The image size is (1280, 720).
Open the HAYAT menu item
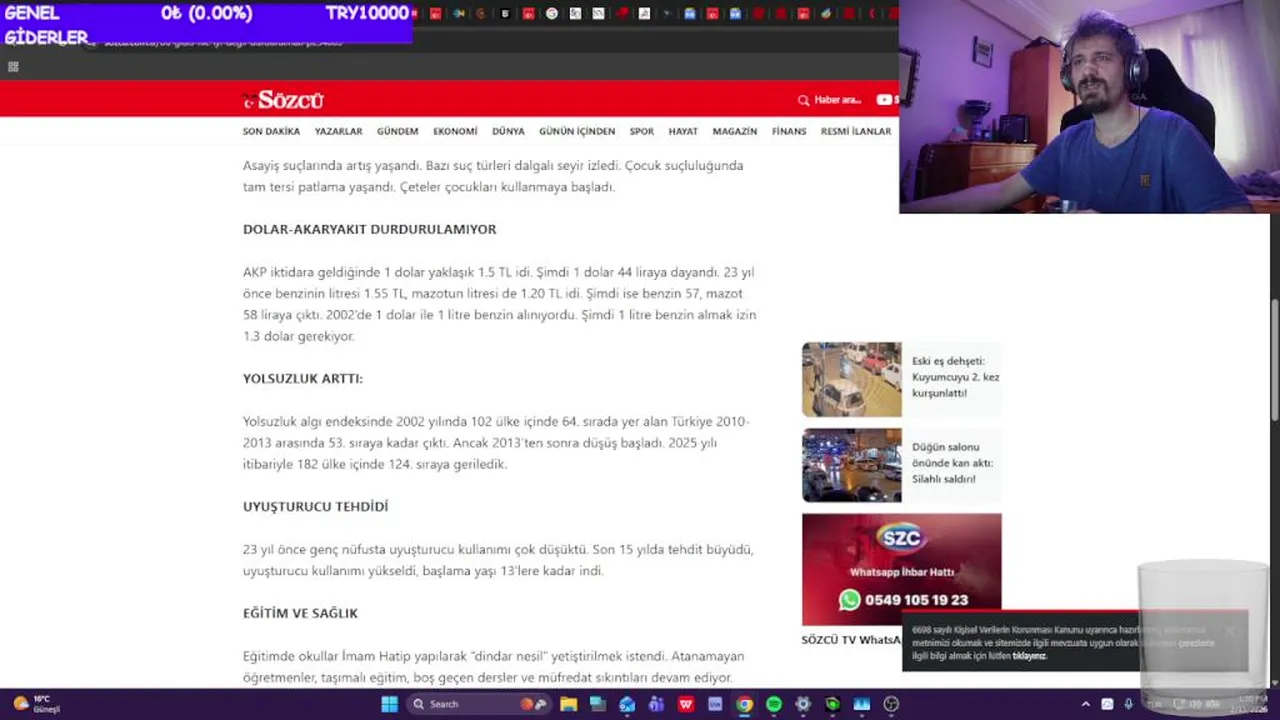tap(683, 131)
